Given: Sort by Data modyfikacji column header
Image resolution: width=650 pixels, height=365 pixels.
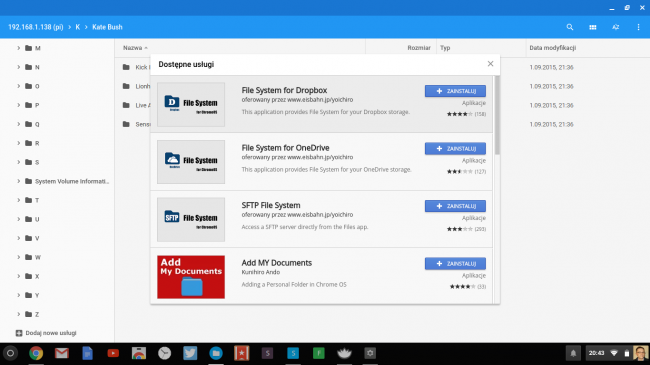Looking at the screenshot, I should [553, 48].
